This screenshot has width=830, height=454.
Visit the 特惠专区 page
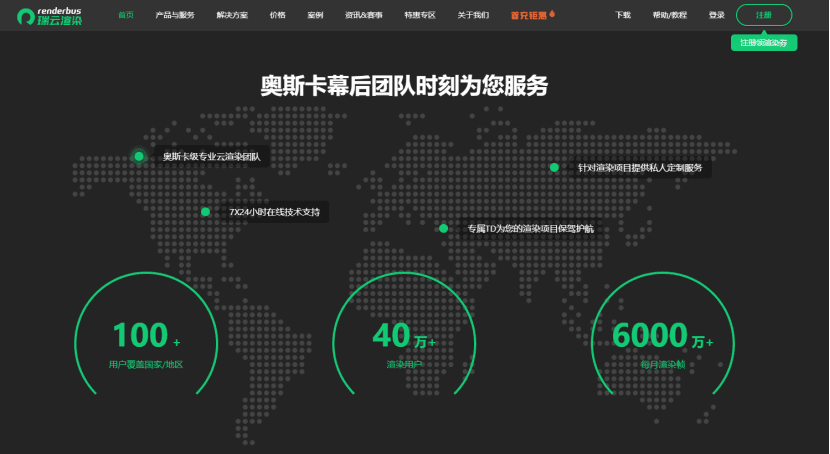click(x=420, y=16)
